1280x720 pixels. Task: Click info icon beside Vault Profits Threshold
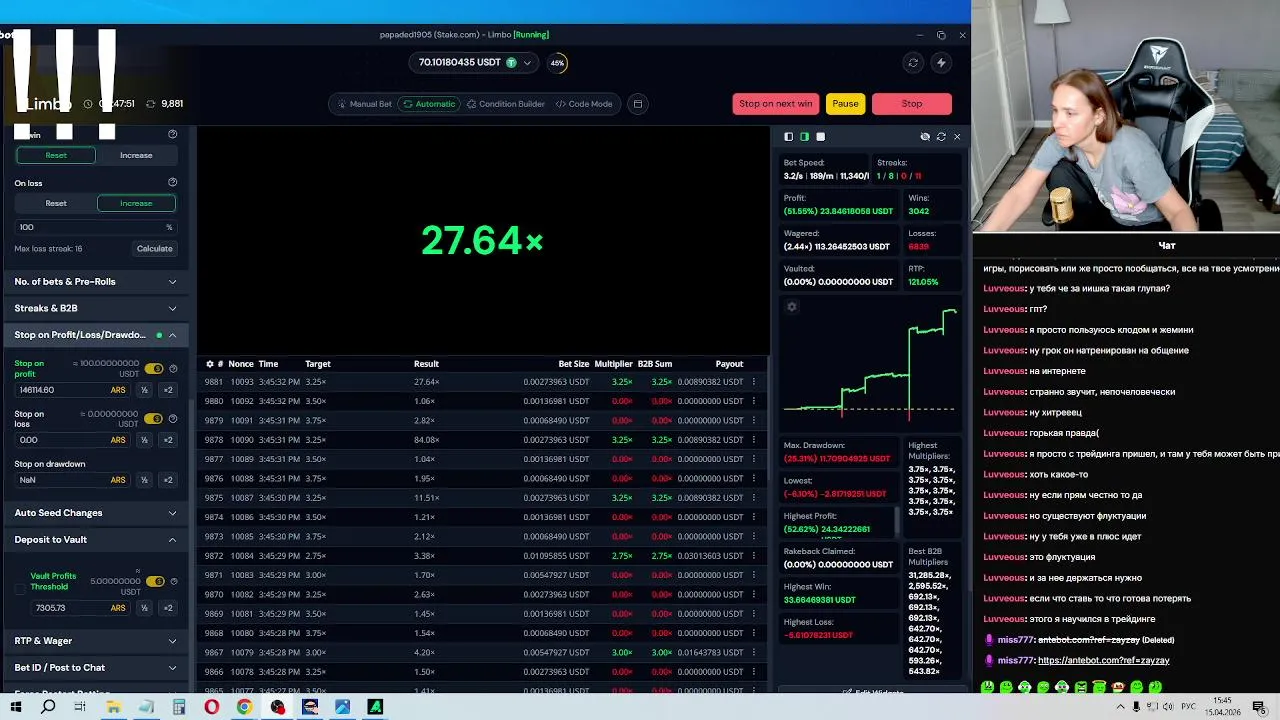click(x=173, y=581)
